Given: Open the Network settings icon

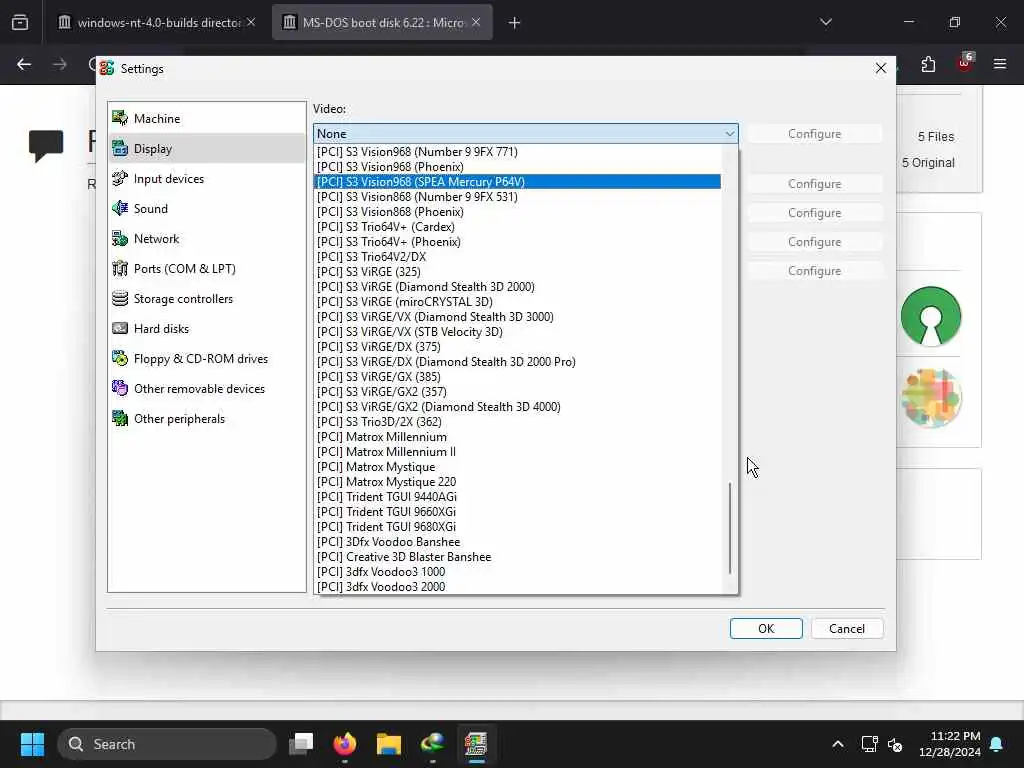Looking at the screenshot, I should pyautogui.click(x=120, y=238).
